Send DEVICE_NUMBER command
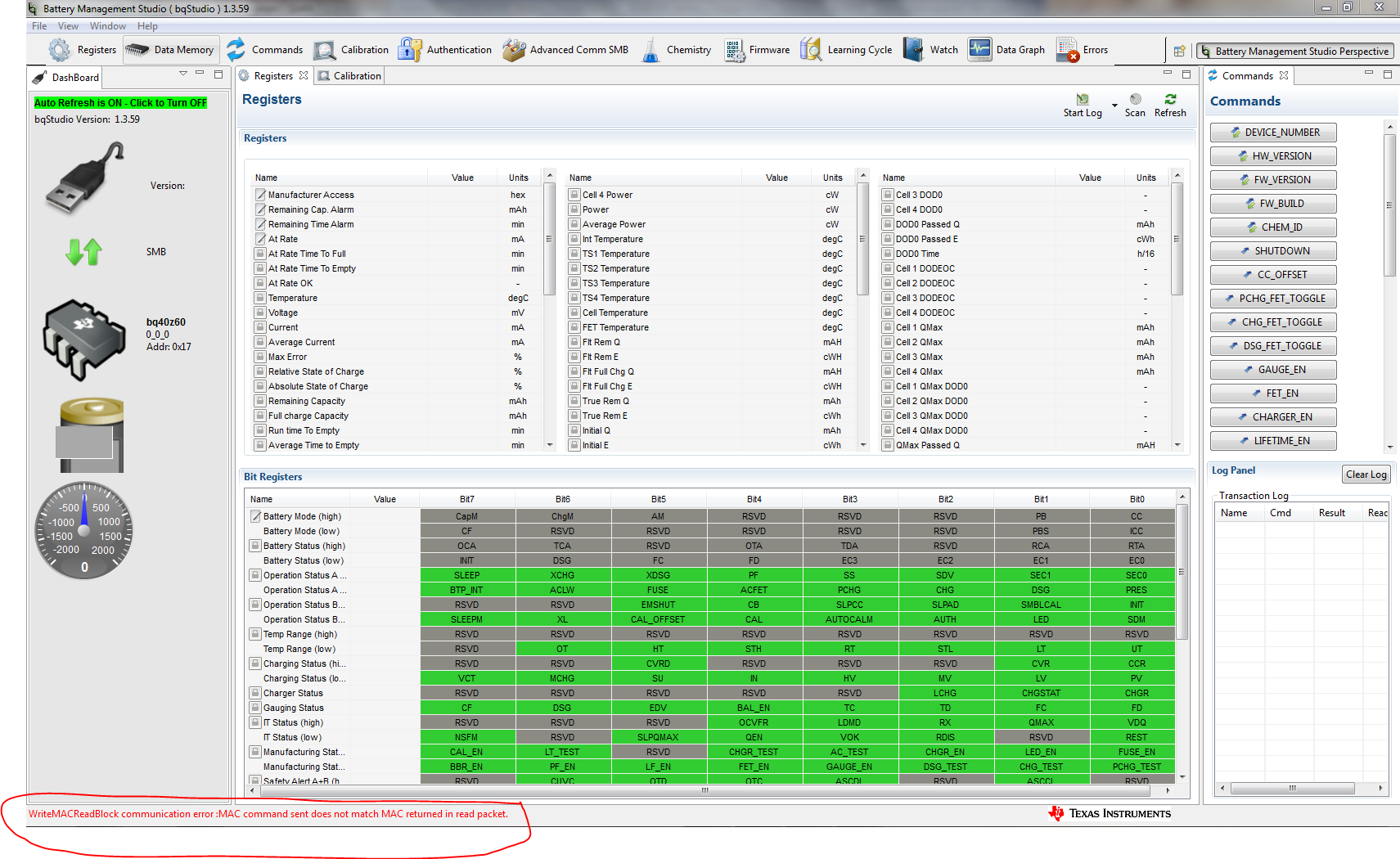1400x859 pixels. 1273,133
